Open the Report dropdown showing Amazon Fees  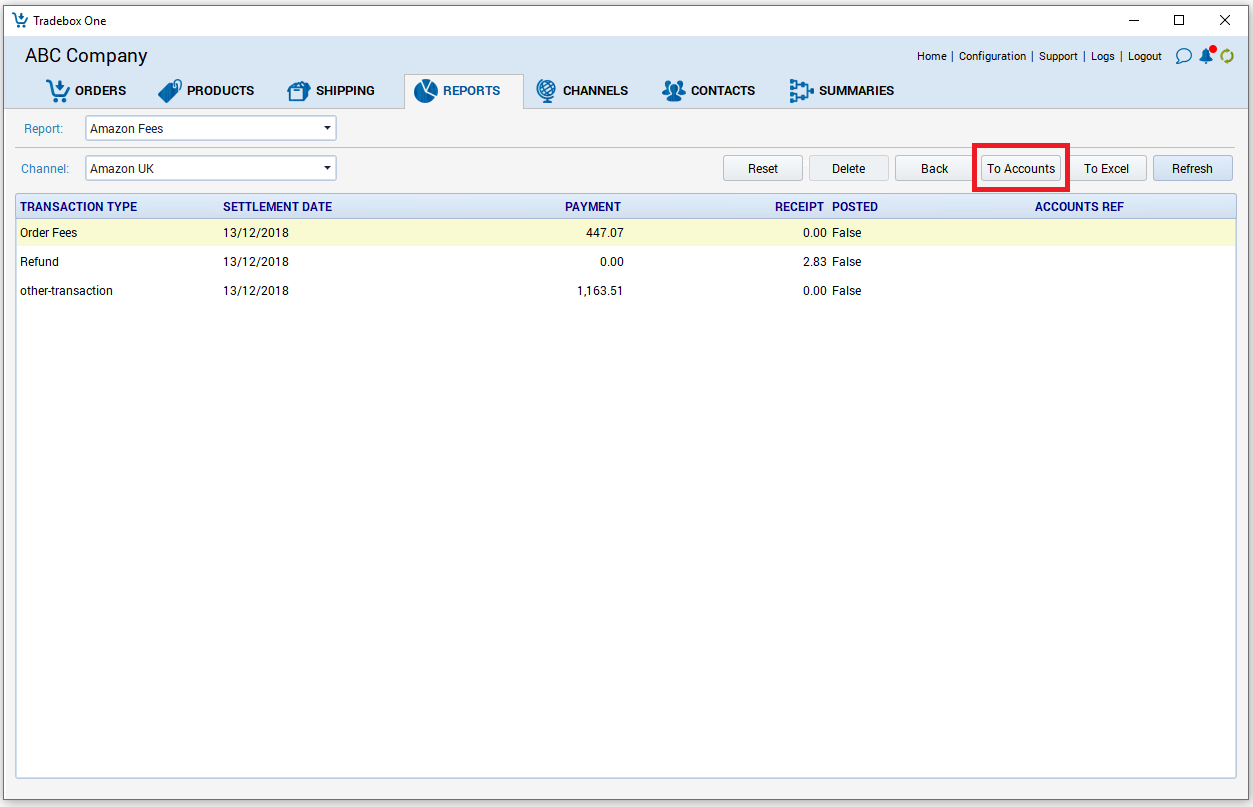point(211,128)
